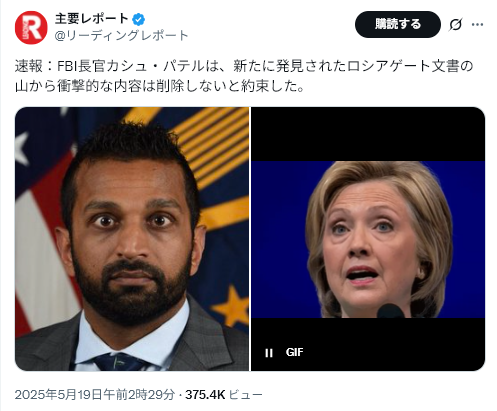This screenshot has height=411, width=497.
Task: Click the post line beginning 速報：FBI長官
Action: click(x=244, y=66)
